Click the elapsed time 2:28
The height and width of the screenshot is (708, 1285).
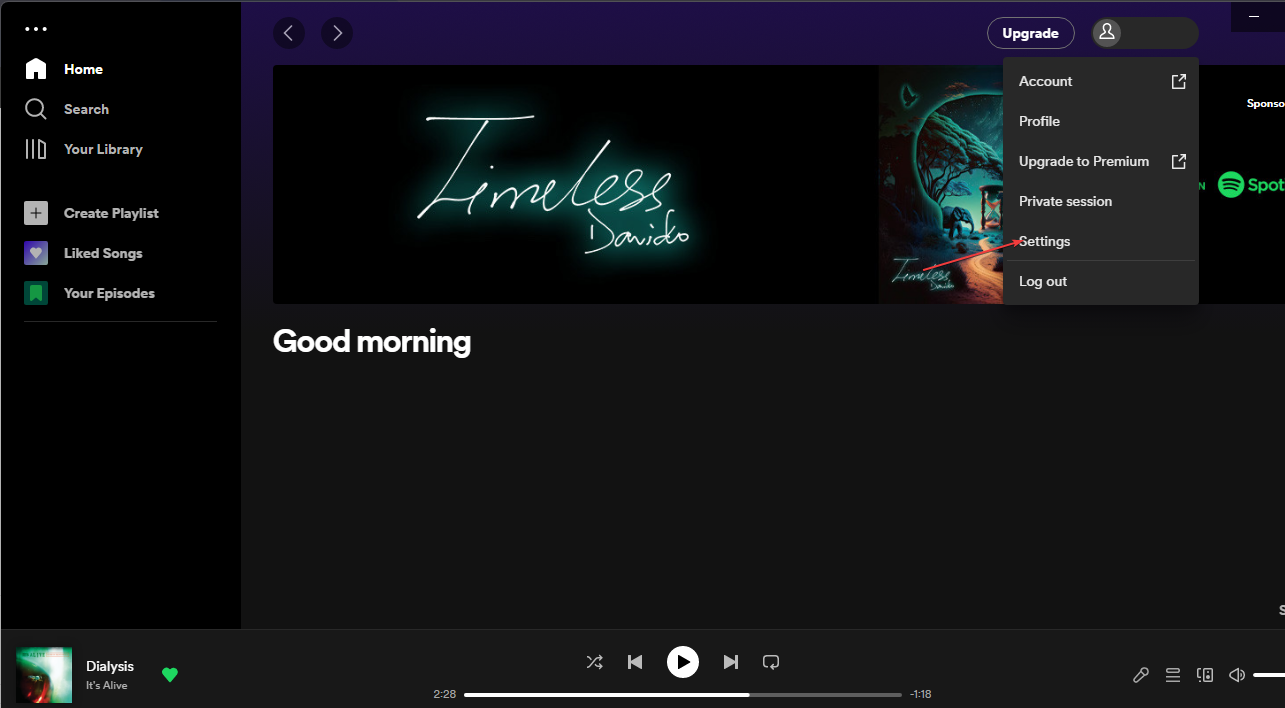444,694
